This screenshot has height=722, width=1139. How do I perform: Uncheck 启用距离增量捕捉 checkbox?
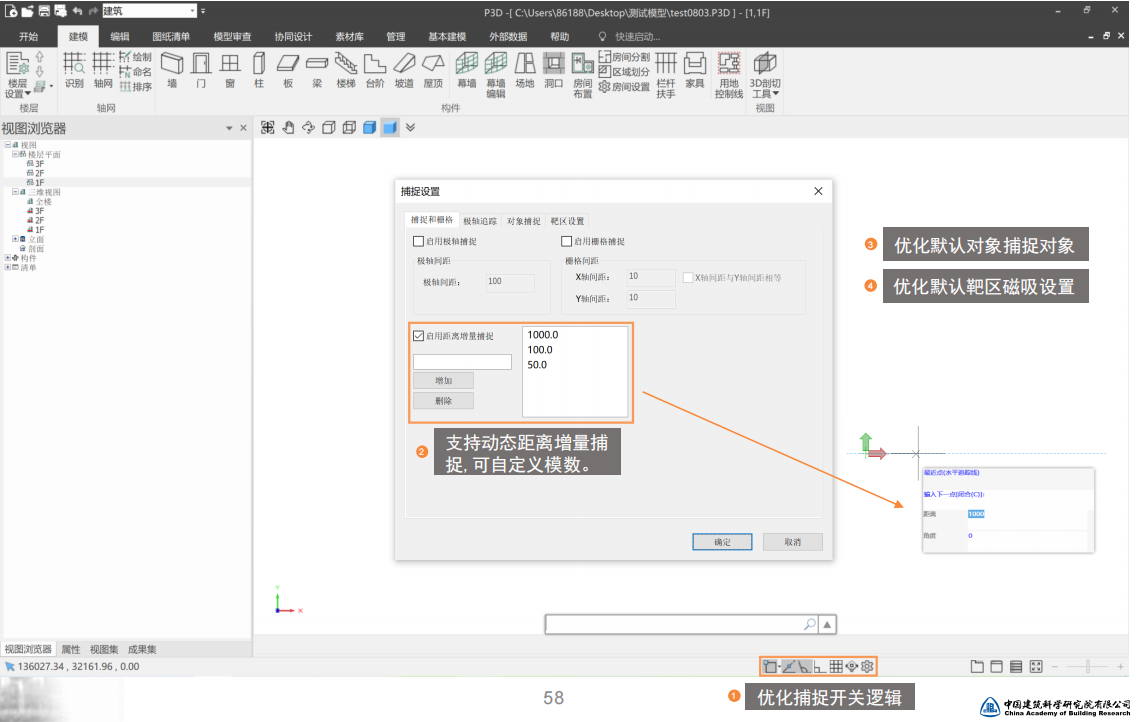pos(418,336)
